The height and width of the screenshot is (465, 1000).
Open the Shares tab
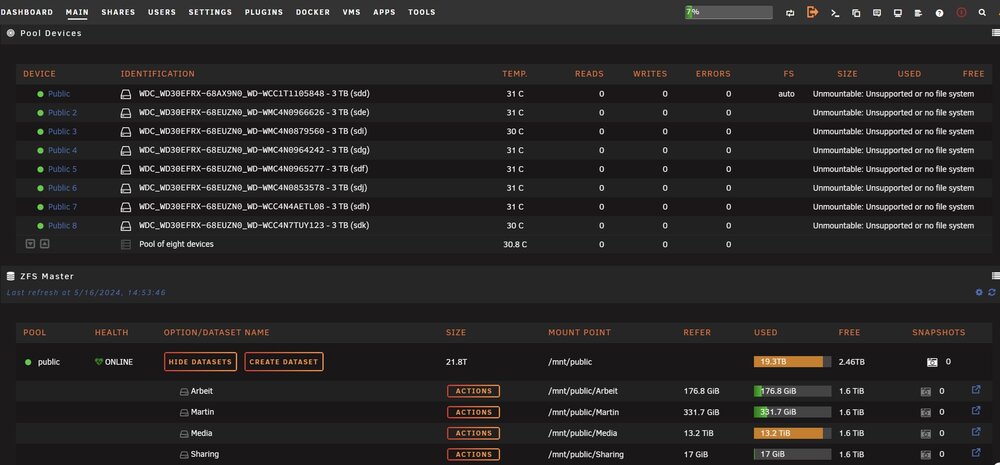tap(118, 12)
